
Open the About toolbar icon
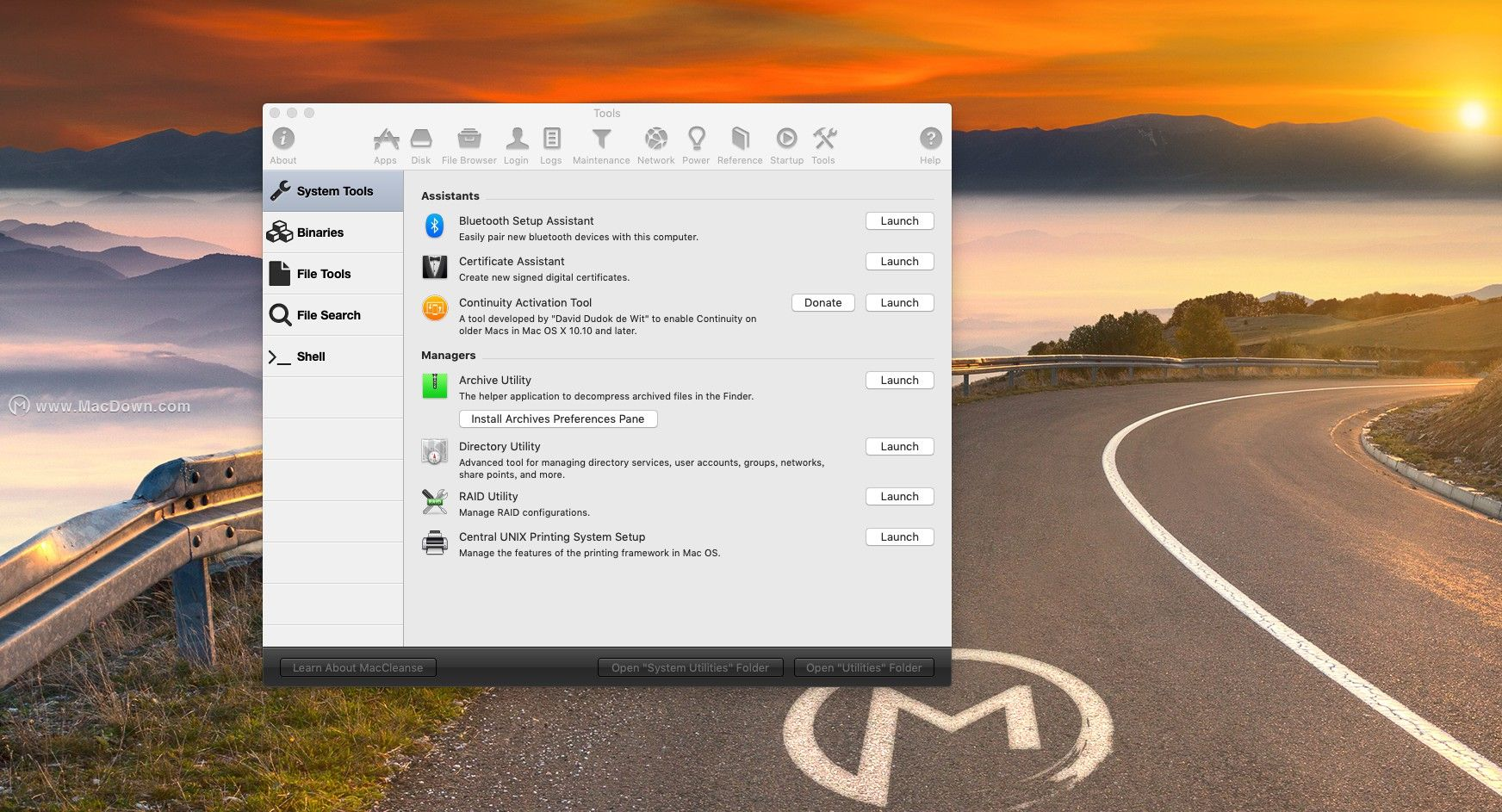[x=283, y=145]
